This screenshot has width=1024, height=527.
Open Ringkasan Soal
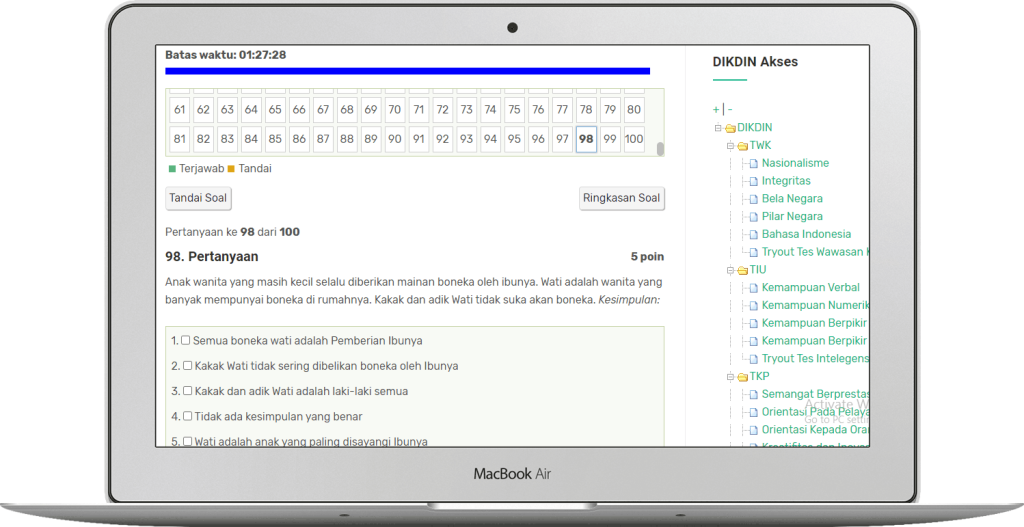point(622,198)
